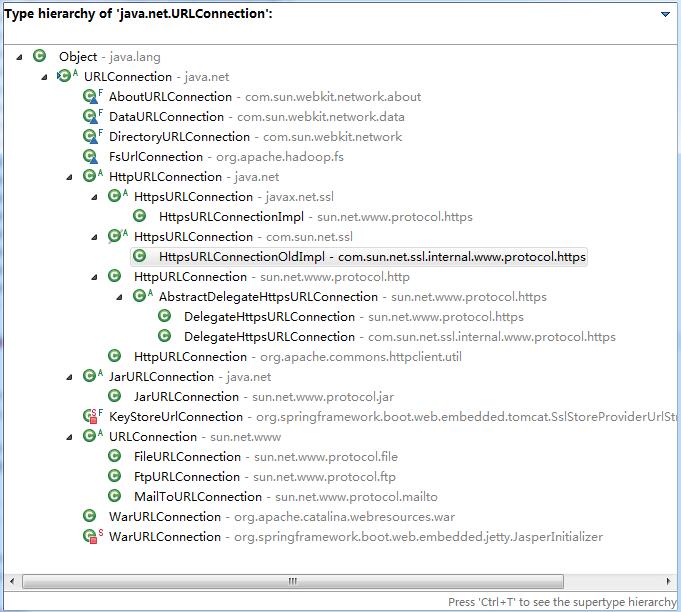Click the Object class icon
Viewport: 681px width, 612px height.
click(40, 57)
